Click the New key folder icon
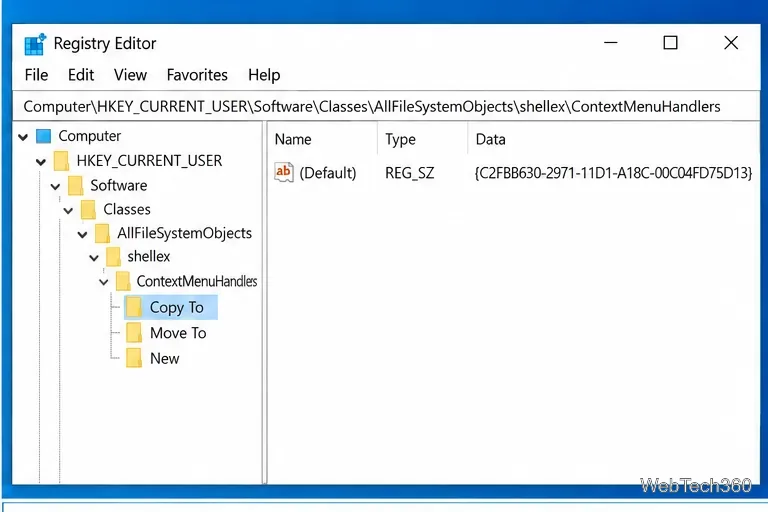This screenshot has height=512, width=768. pyautogui.click(x=134, y=358)
